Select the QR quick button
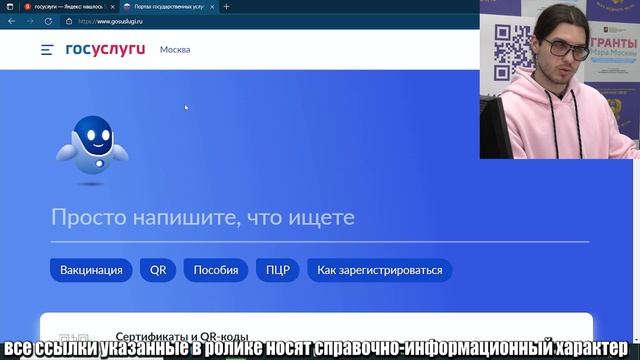Viewport: 640px width, 360px height. (158, 270)
